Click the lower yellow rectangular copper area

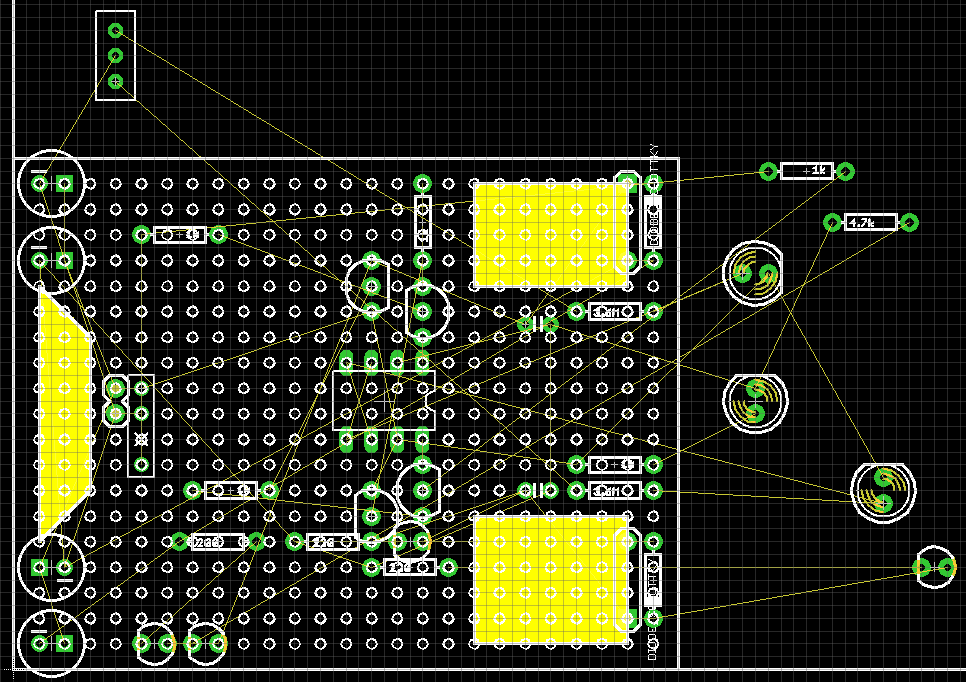(550, 579)
